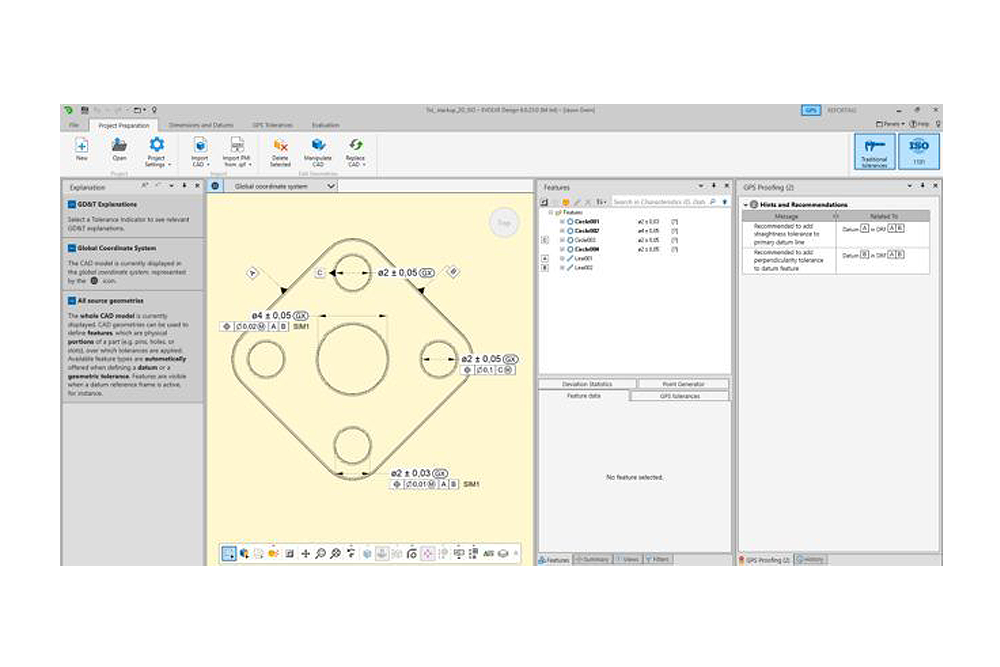This screenshot has width=1000, height=667.
Task: Click the Top view orientation circle
Action: tap(504, 224)
